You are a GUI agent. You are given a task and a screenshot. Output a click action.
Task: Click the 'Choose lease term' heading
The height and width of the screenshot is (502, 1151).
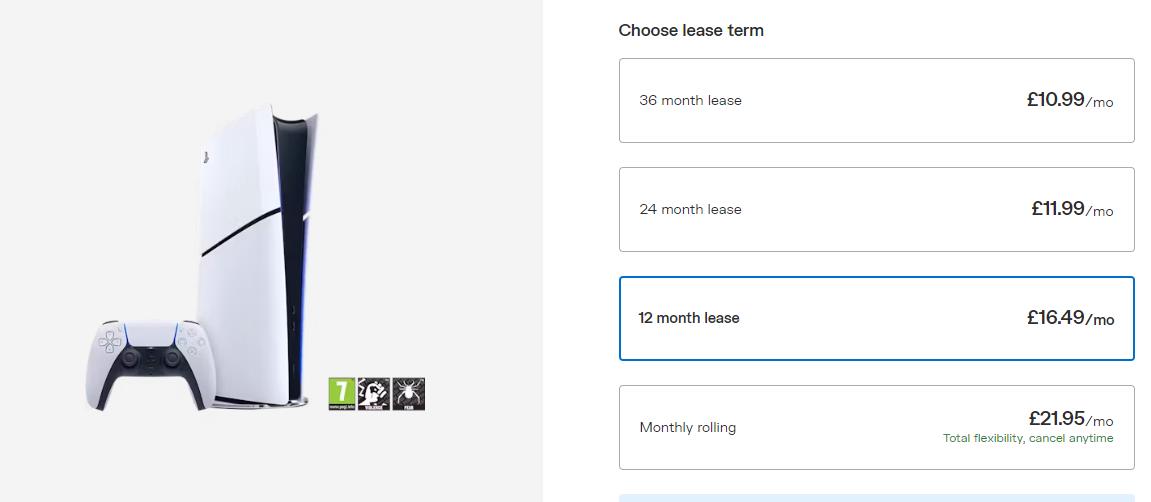click(x=691, y=30)
